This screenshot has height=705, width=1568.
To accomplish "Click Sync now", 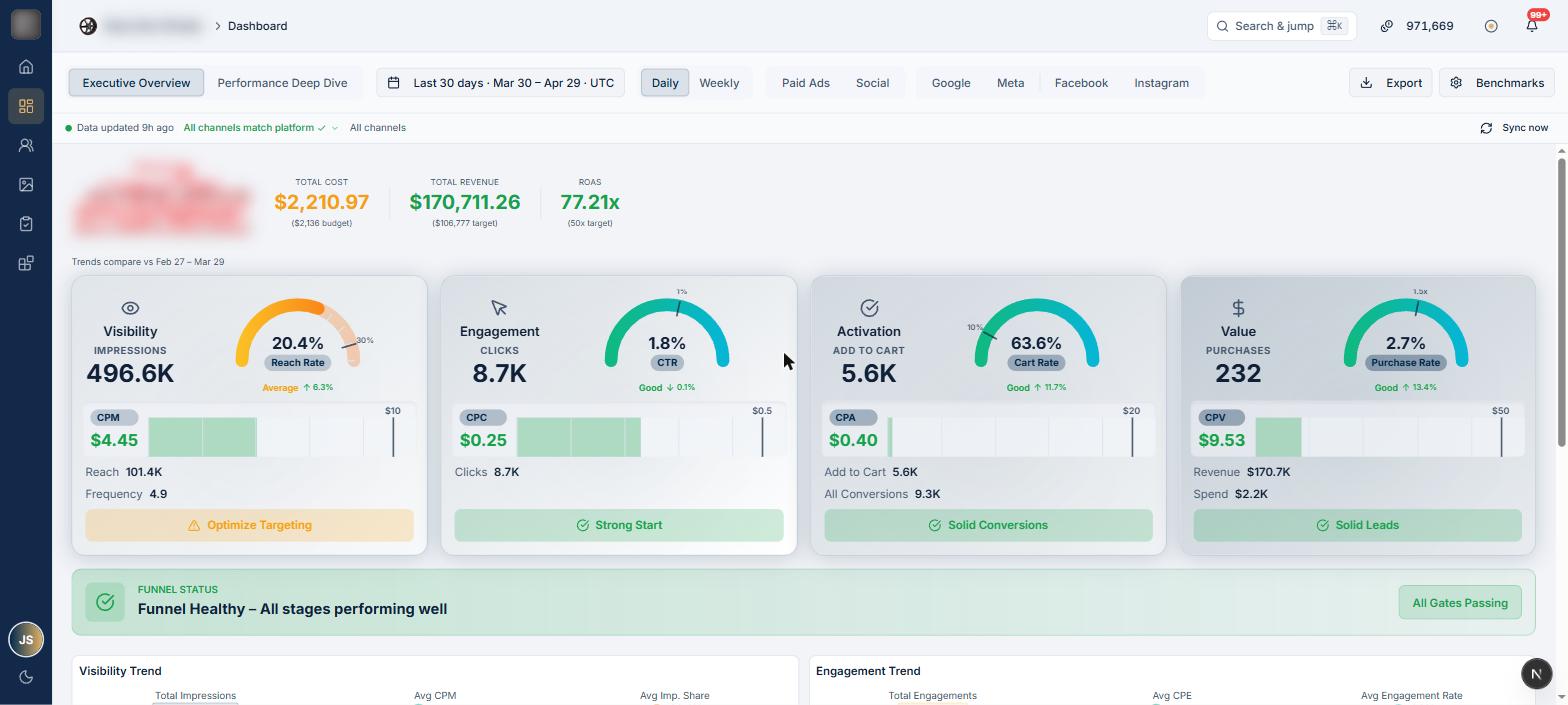I will click(1514, 128).
